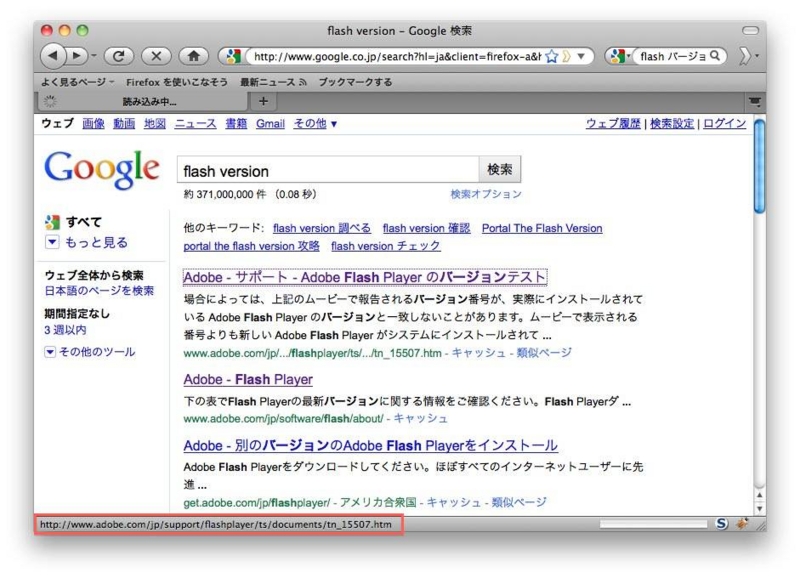Expand その他のツール in the sidebar
Image resolution: width=800 pixels, height=578 pixels.
coord(90,351)
